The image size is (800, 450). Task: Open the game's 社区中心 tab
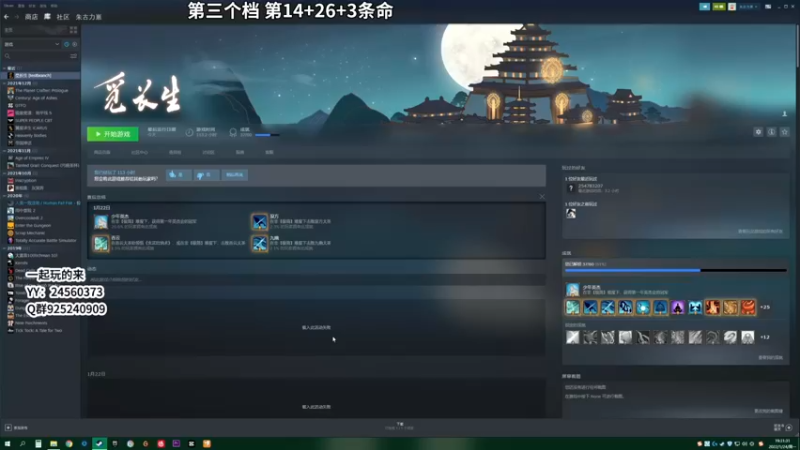pyautogui.click(x=139, y=152)
